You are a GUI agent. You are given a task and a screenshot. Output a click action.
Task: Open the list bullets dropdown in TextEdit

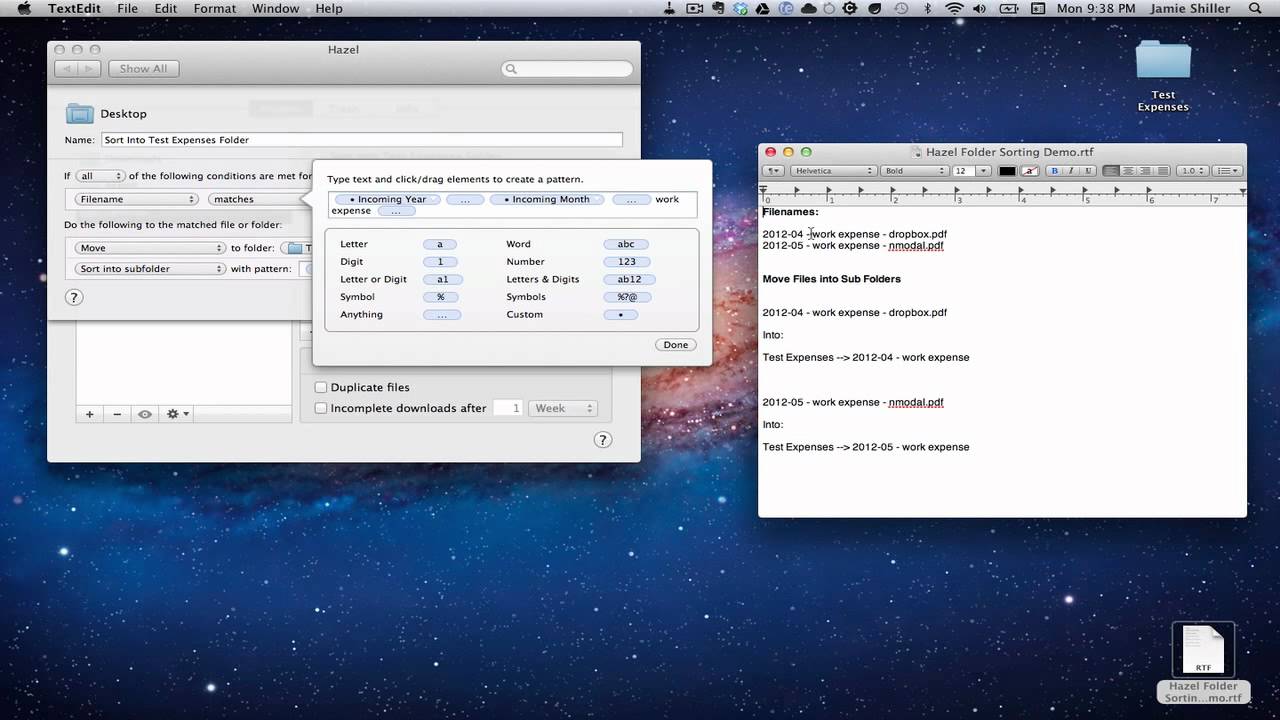click(1227, 171)
